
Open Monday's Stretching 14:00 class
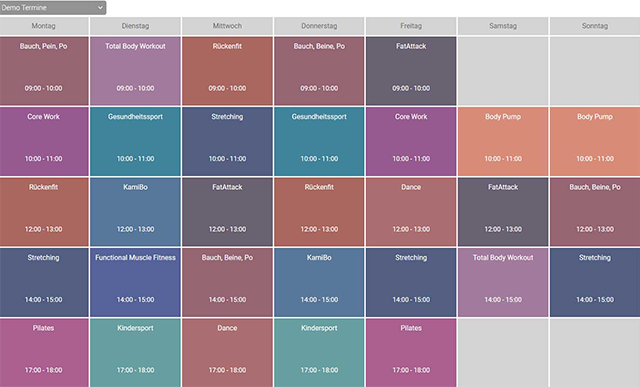click(x=44, y=282)
